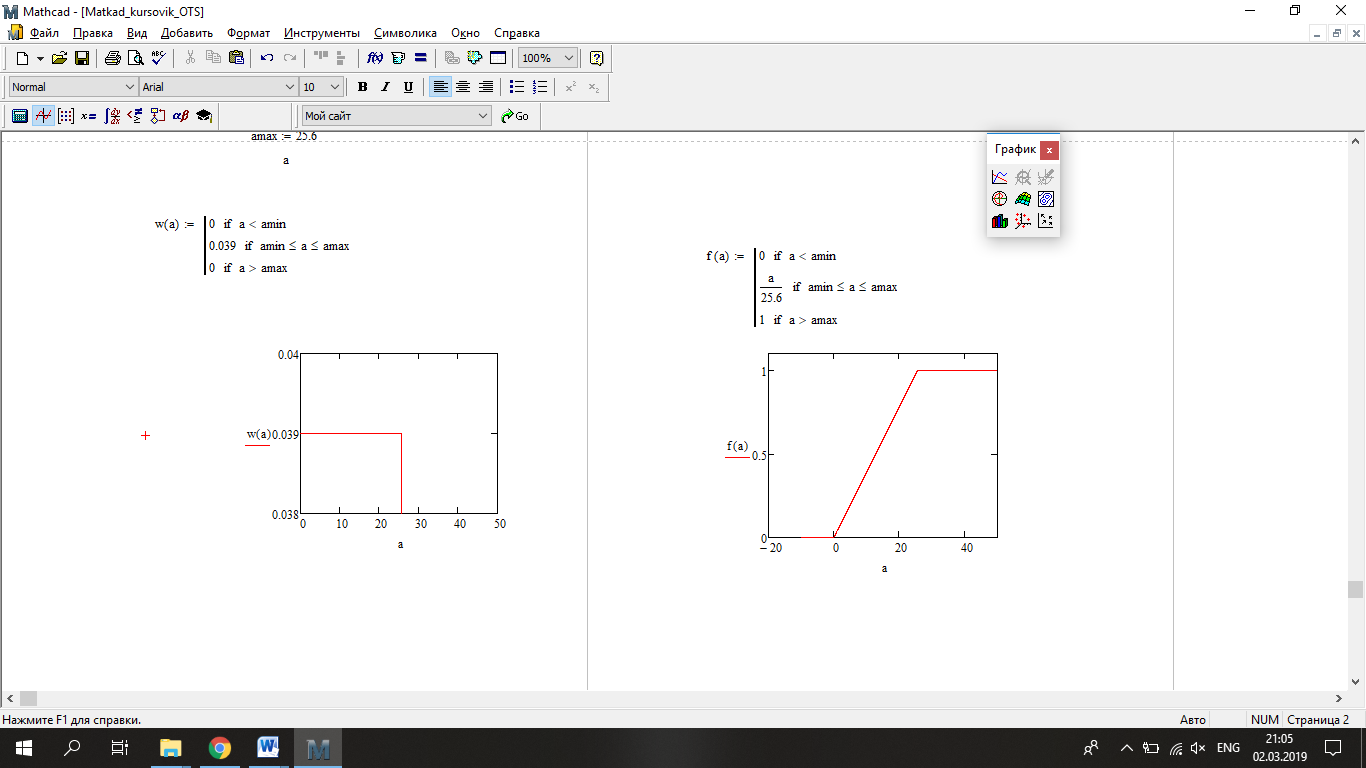Expand the Arial font dropdown
The width and height of the screenshot is (1366, 768).
tap(290, 87)
